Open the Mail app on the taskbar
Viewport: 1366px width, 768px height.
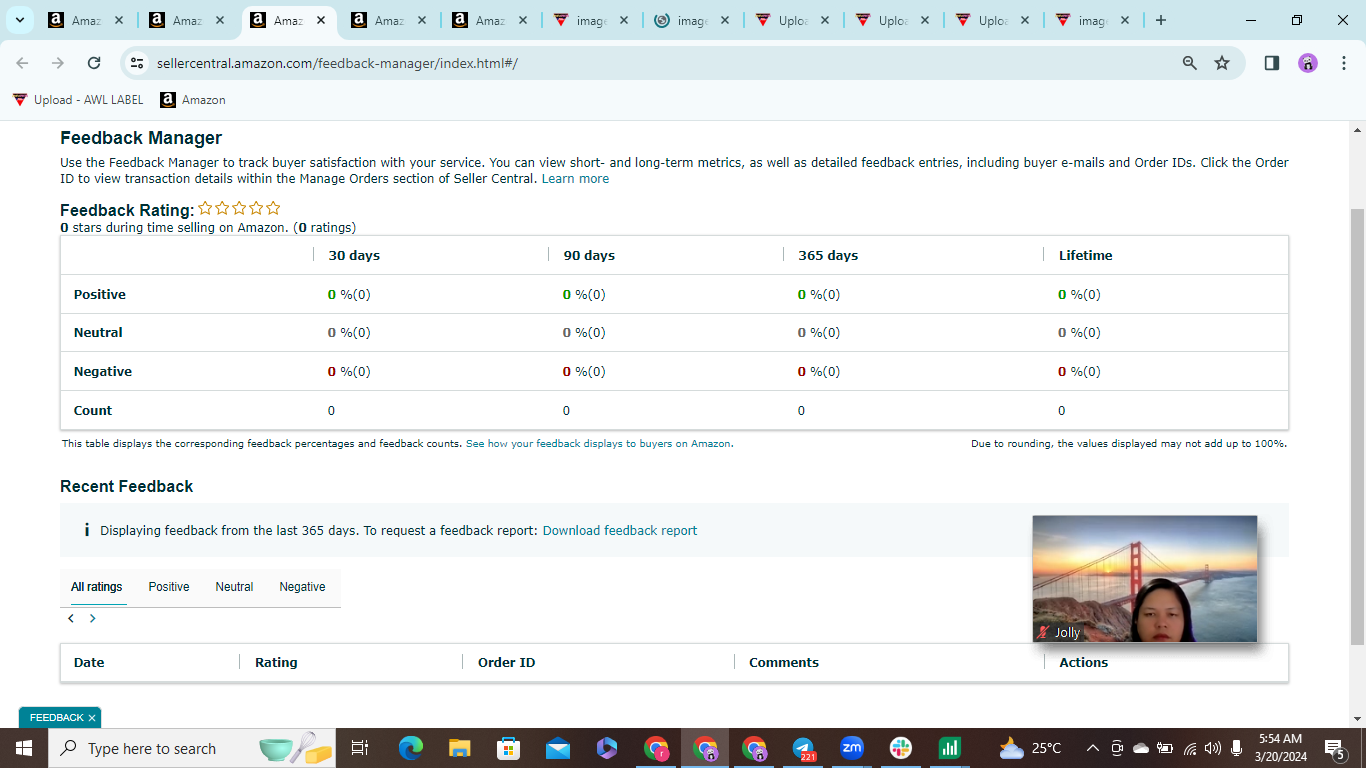point(558,748)
